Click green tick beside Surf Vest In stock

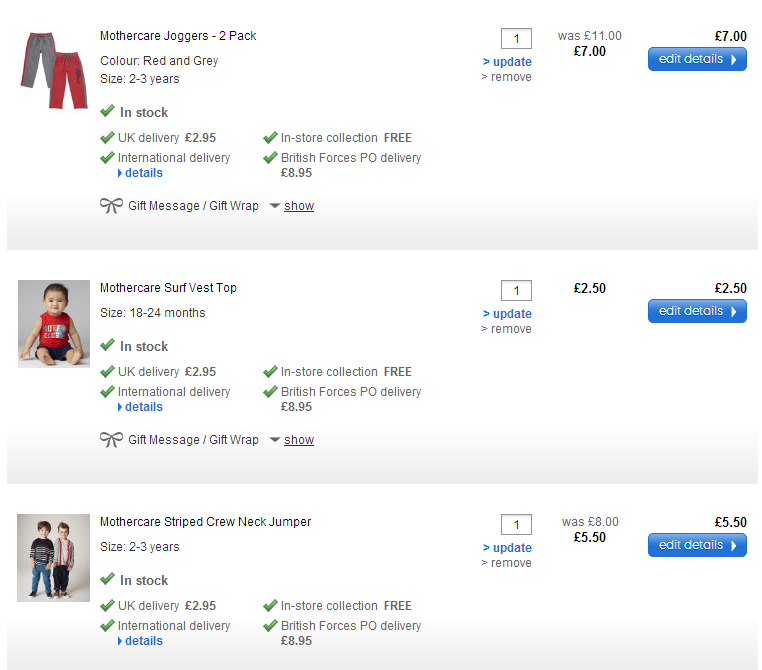coord(107,346)
